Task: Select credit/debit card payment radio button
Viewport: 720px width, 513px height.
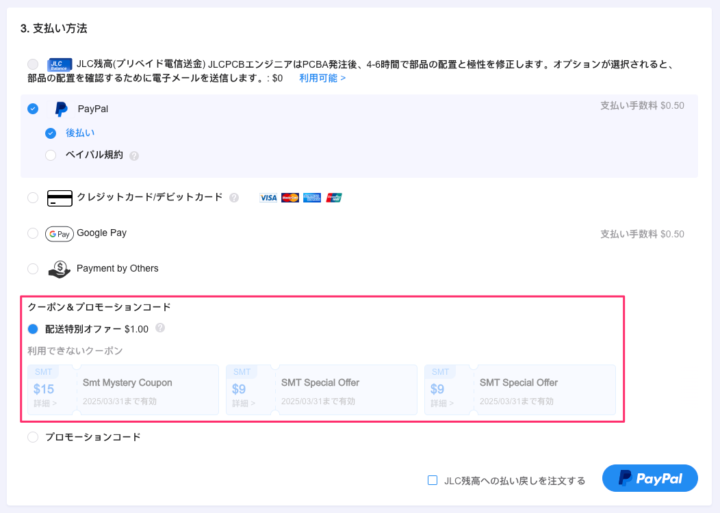Action: 34,198
